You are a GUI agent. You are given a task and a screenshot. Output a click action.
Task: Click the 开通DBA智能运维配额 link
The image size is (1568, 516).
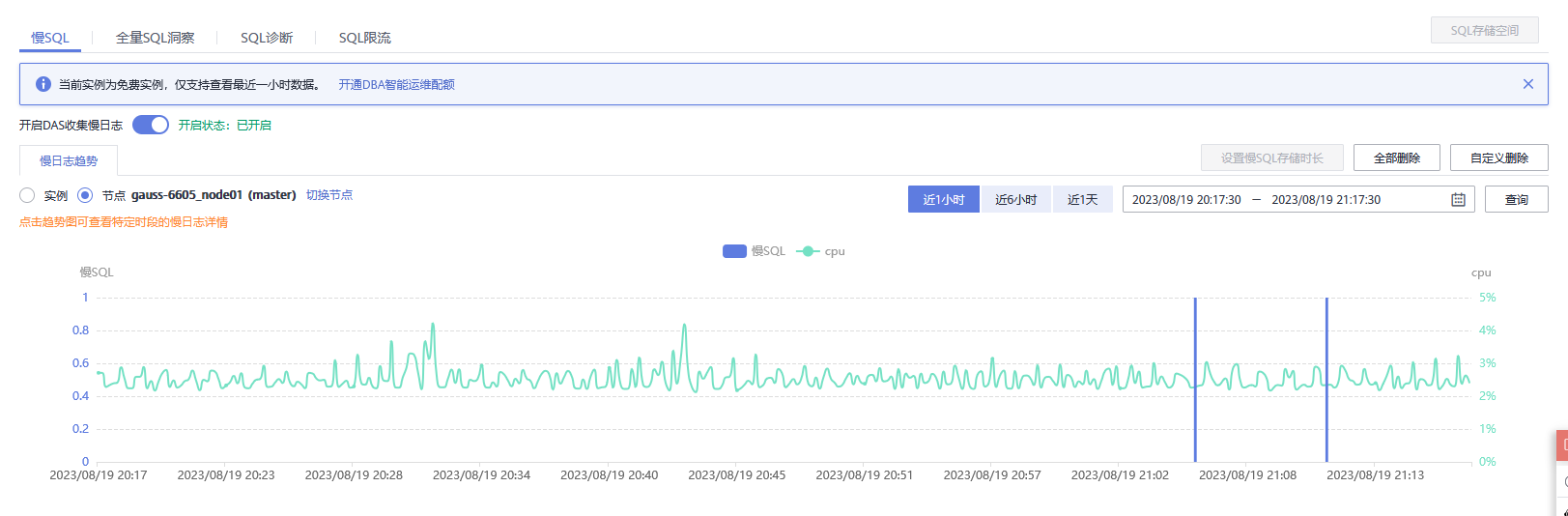tap(396, 85)
